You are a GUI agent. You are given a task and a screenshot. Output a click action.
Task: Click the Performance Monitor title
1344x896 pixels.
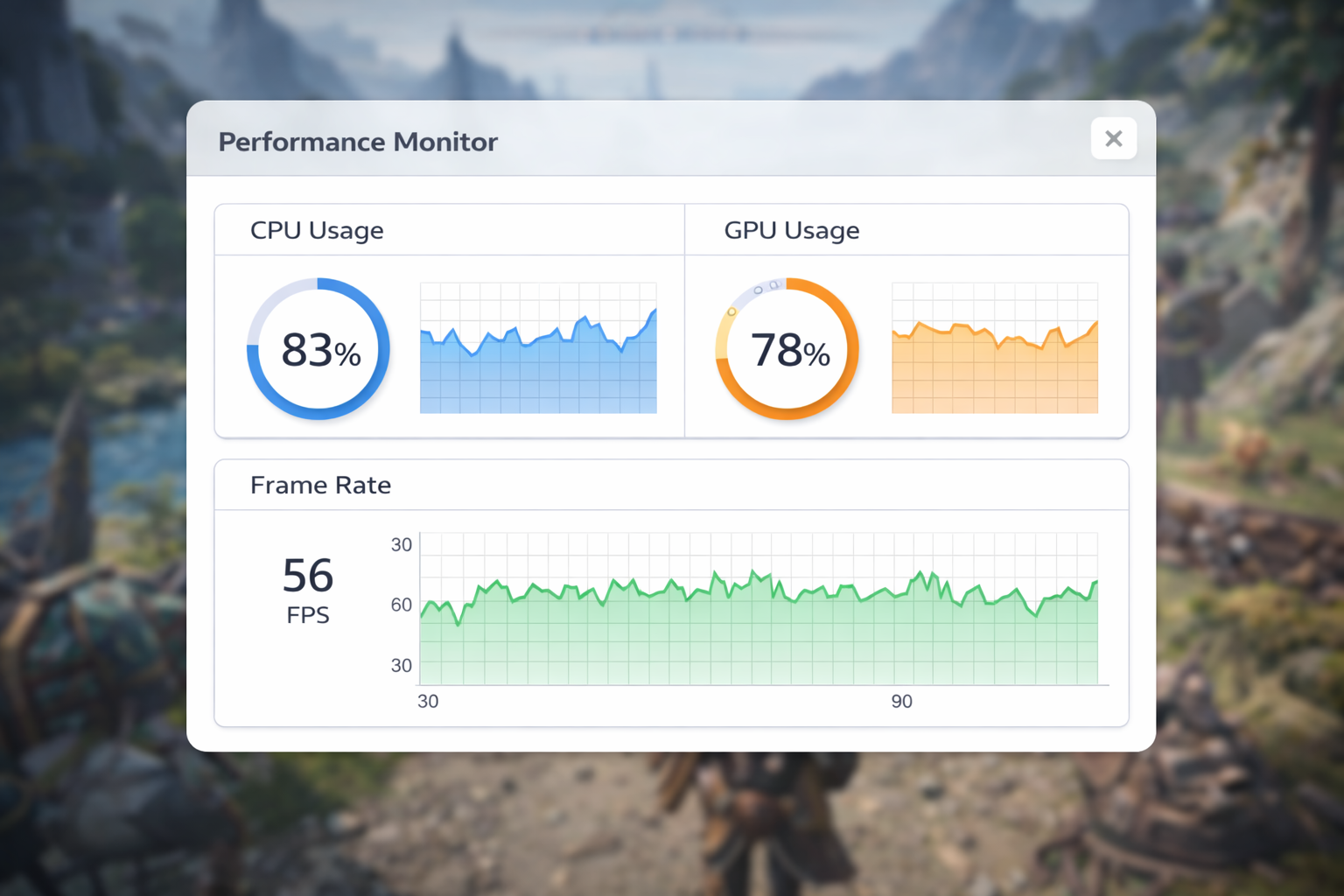click(358, 142)
